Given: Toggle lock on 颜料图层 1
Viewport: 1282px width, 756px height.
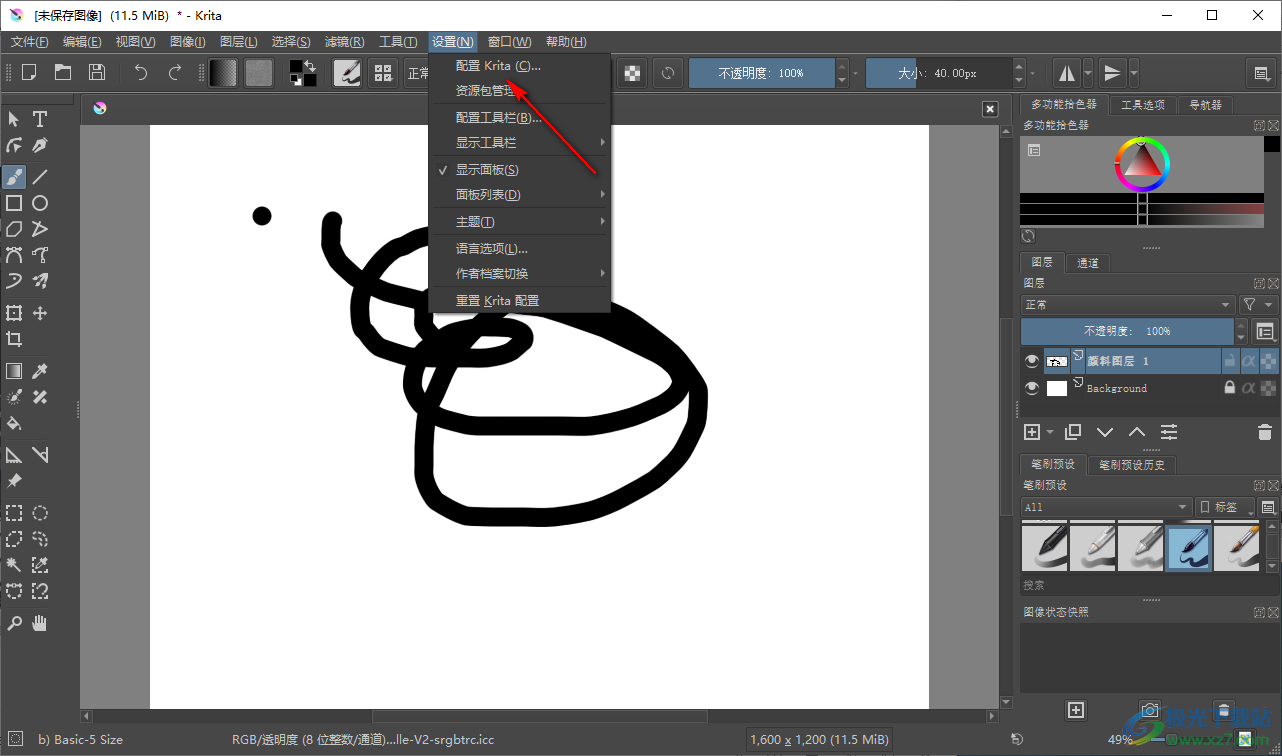Looking at the screenshot, I should coord(1230,361).
